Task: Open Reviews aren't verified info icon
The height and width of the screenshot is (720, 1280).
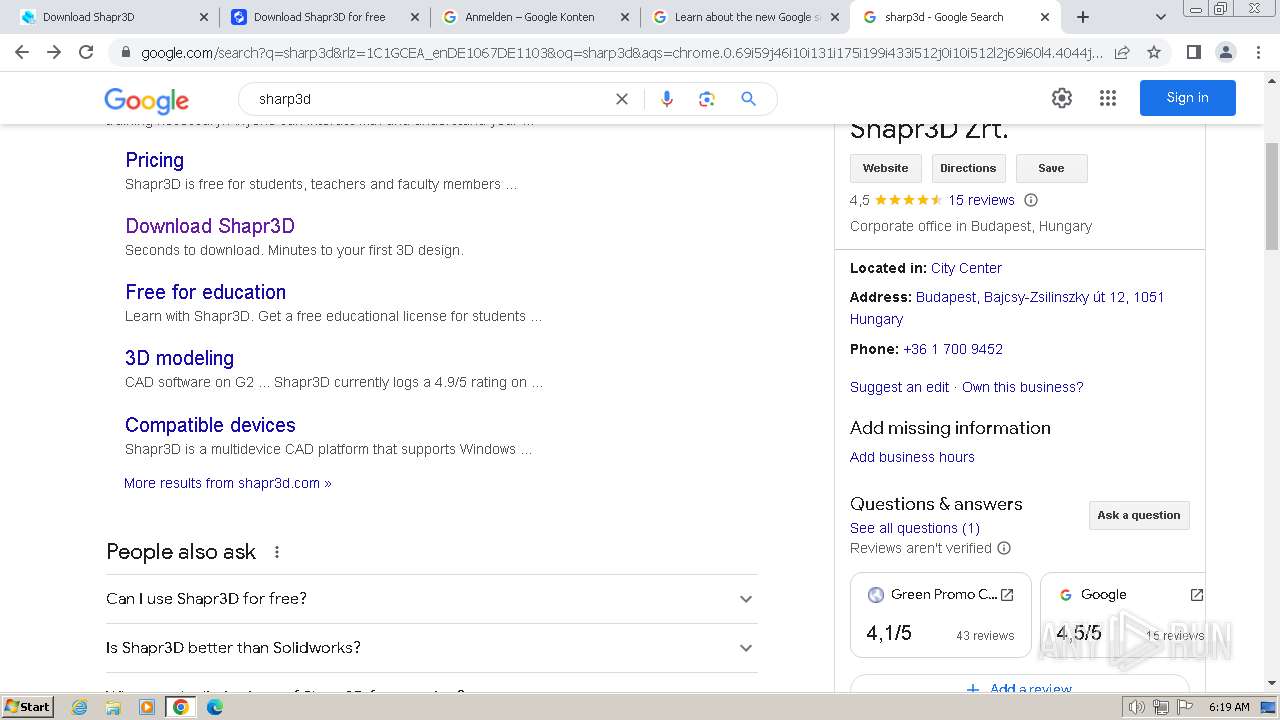Action: tap(1004, 548)
